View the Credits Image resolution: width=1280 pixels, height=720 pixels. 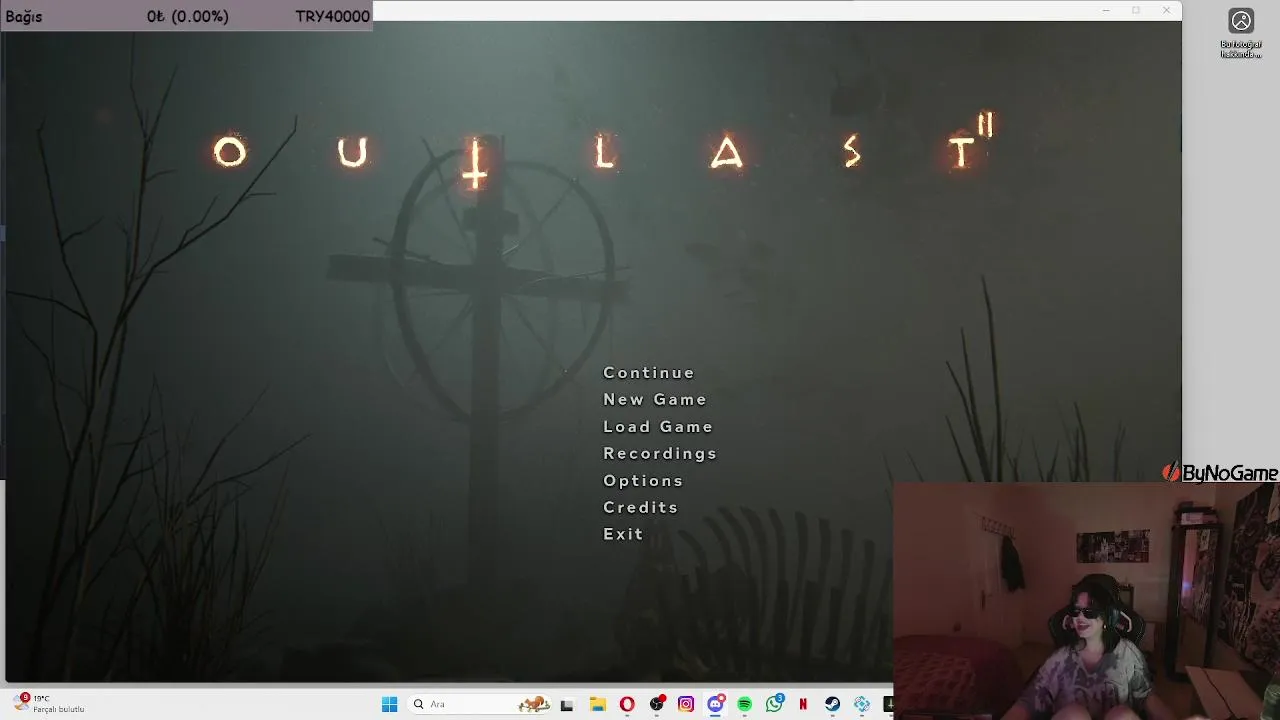pyautogui.click(x=641, y=508)
